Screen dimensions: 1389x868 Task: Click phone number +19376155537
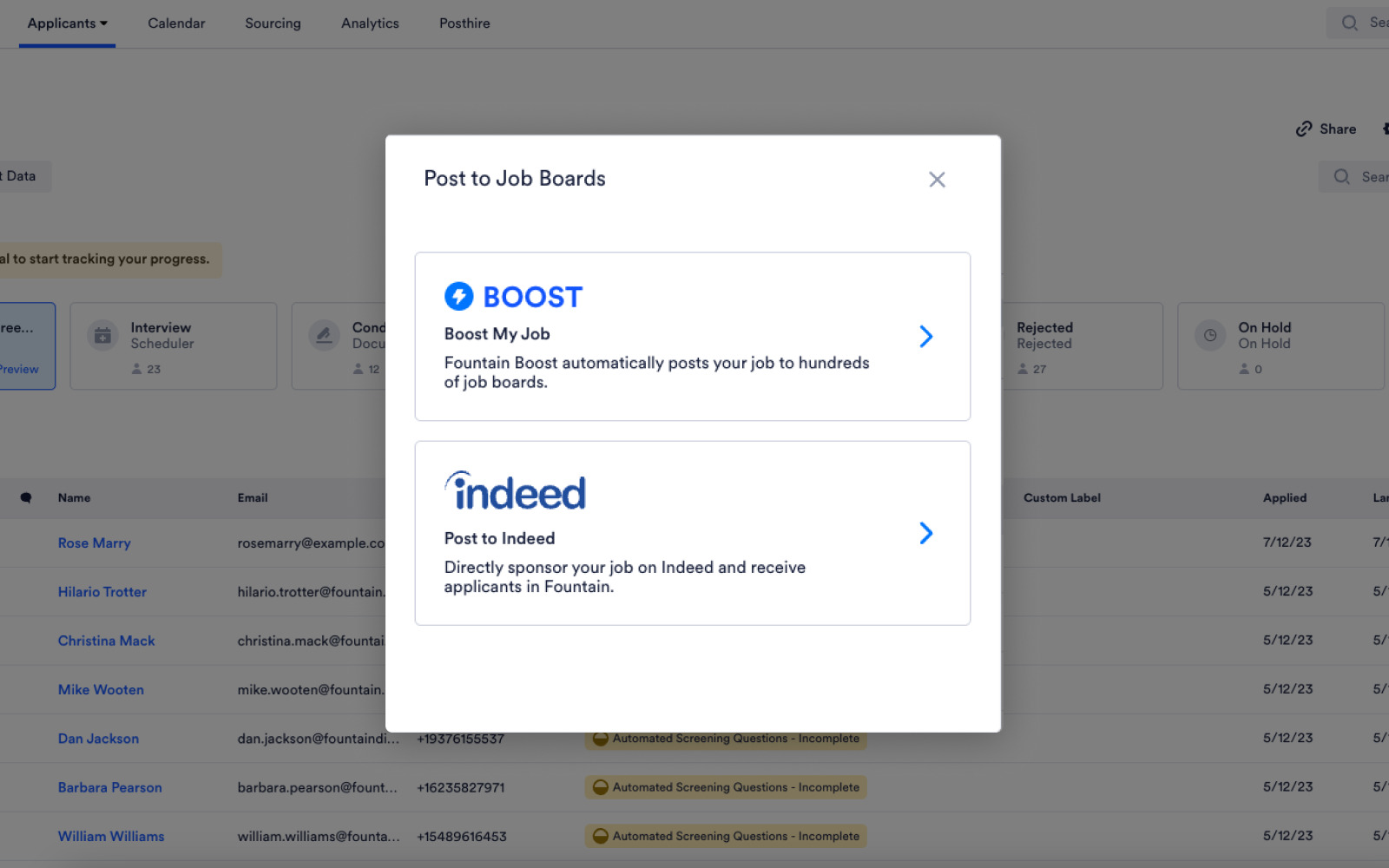[x=460, y=739]
